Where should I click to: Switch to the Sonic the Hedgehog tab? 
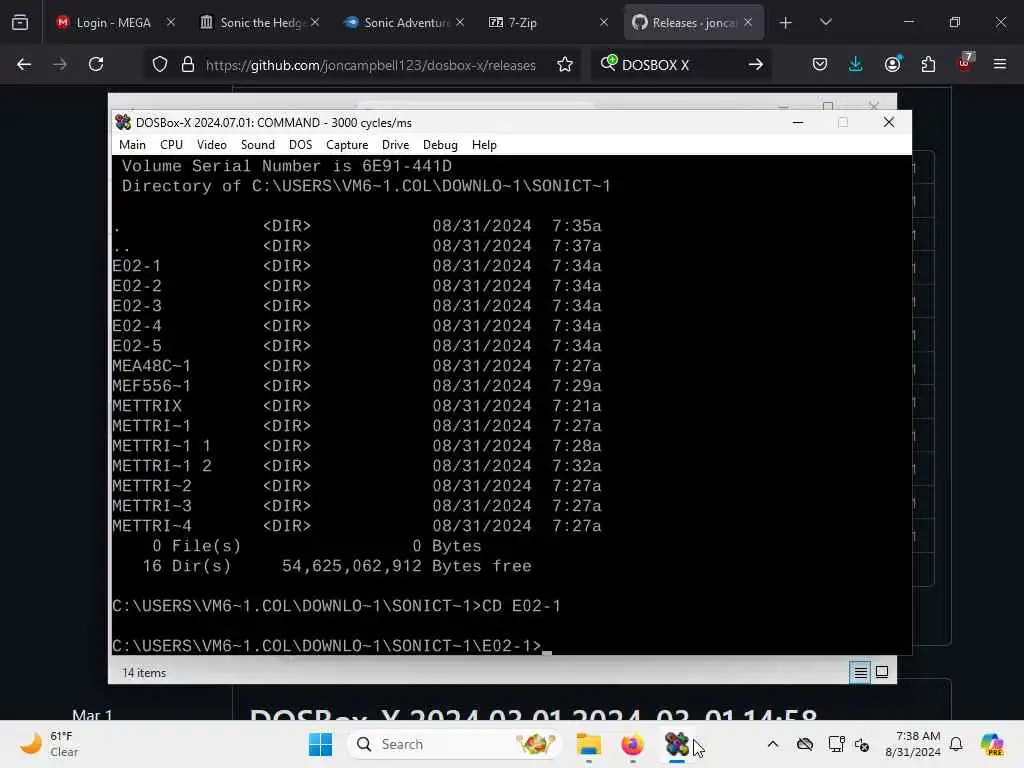pyautogui.click(x=261, y=23)
